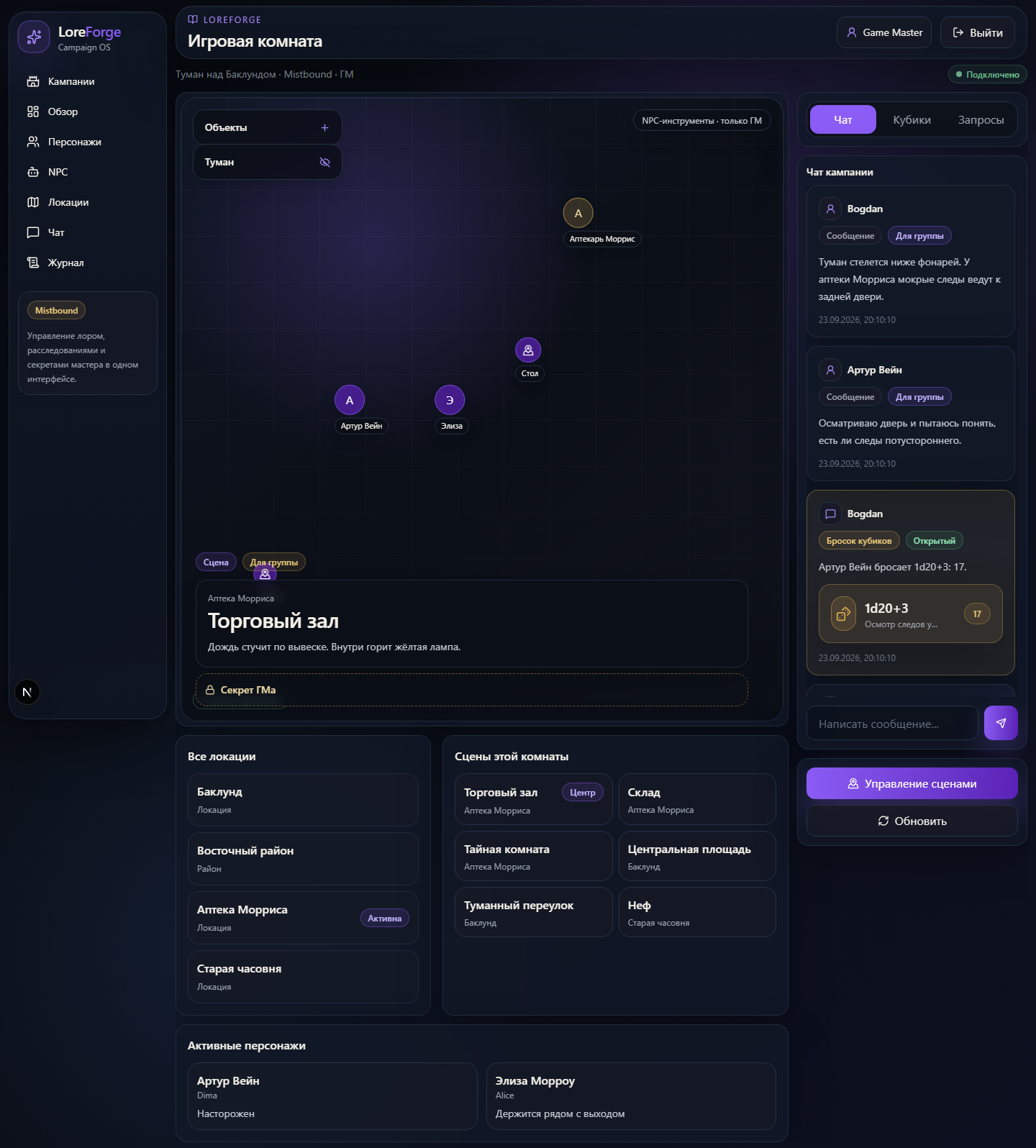Open Торговый зал scene card

click(534, 799)
